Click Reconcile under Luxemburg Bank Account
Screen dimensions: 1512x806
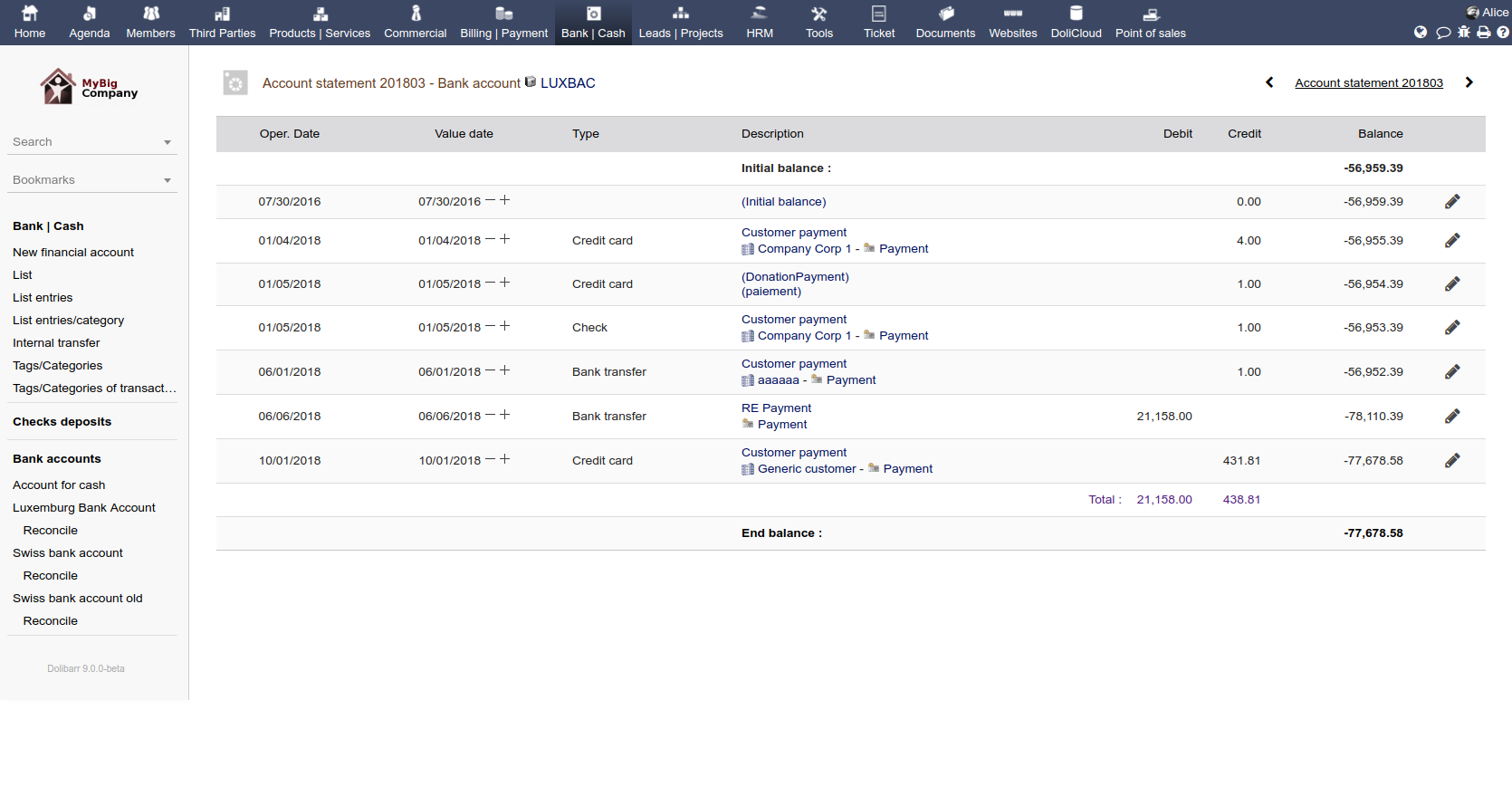(50, 530)
